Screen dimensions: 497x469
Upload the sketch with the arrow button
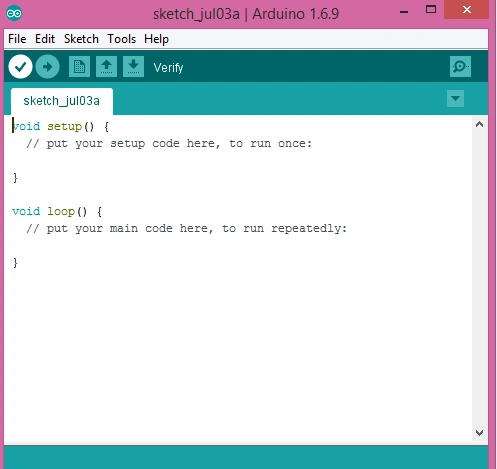[x=48, y=67]
